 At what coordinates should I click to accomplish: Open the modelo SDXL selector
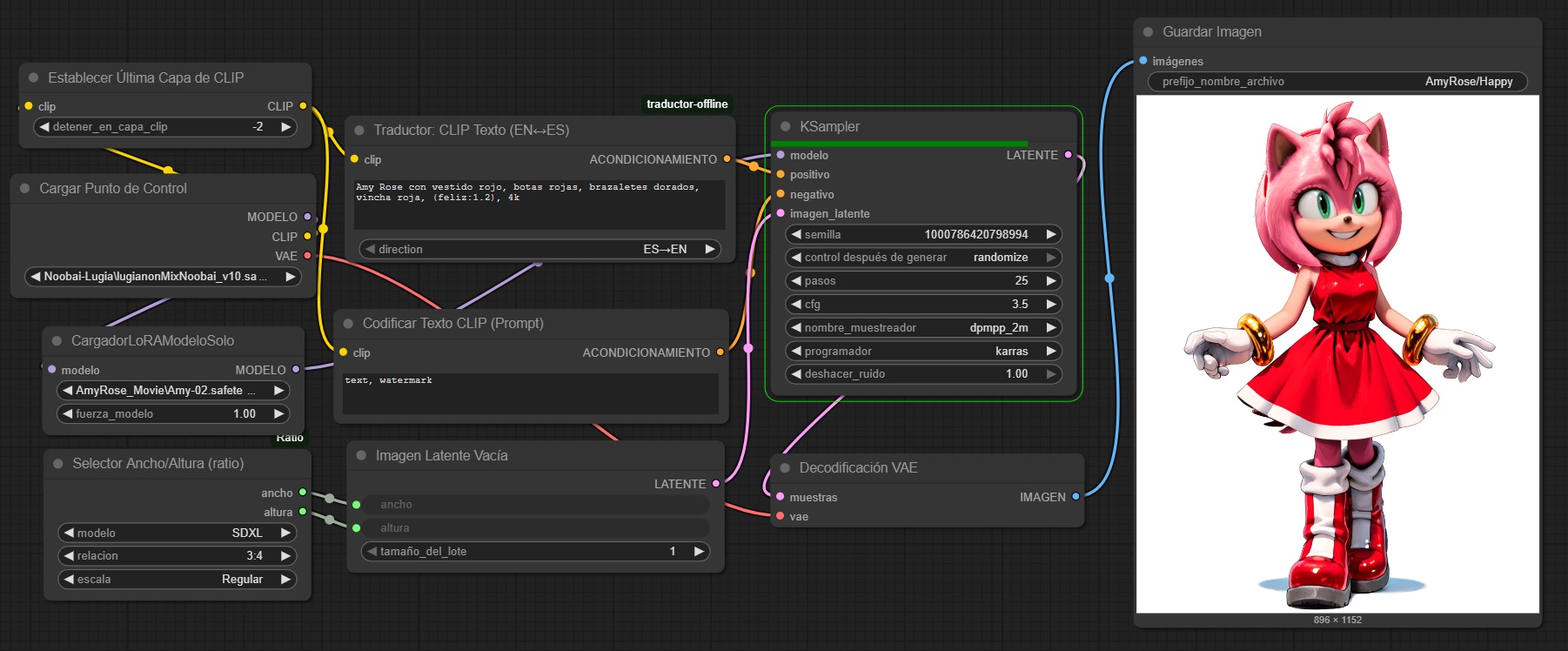point(178,533)
